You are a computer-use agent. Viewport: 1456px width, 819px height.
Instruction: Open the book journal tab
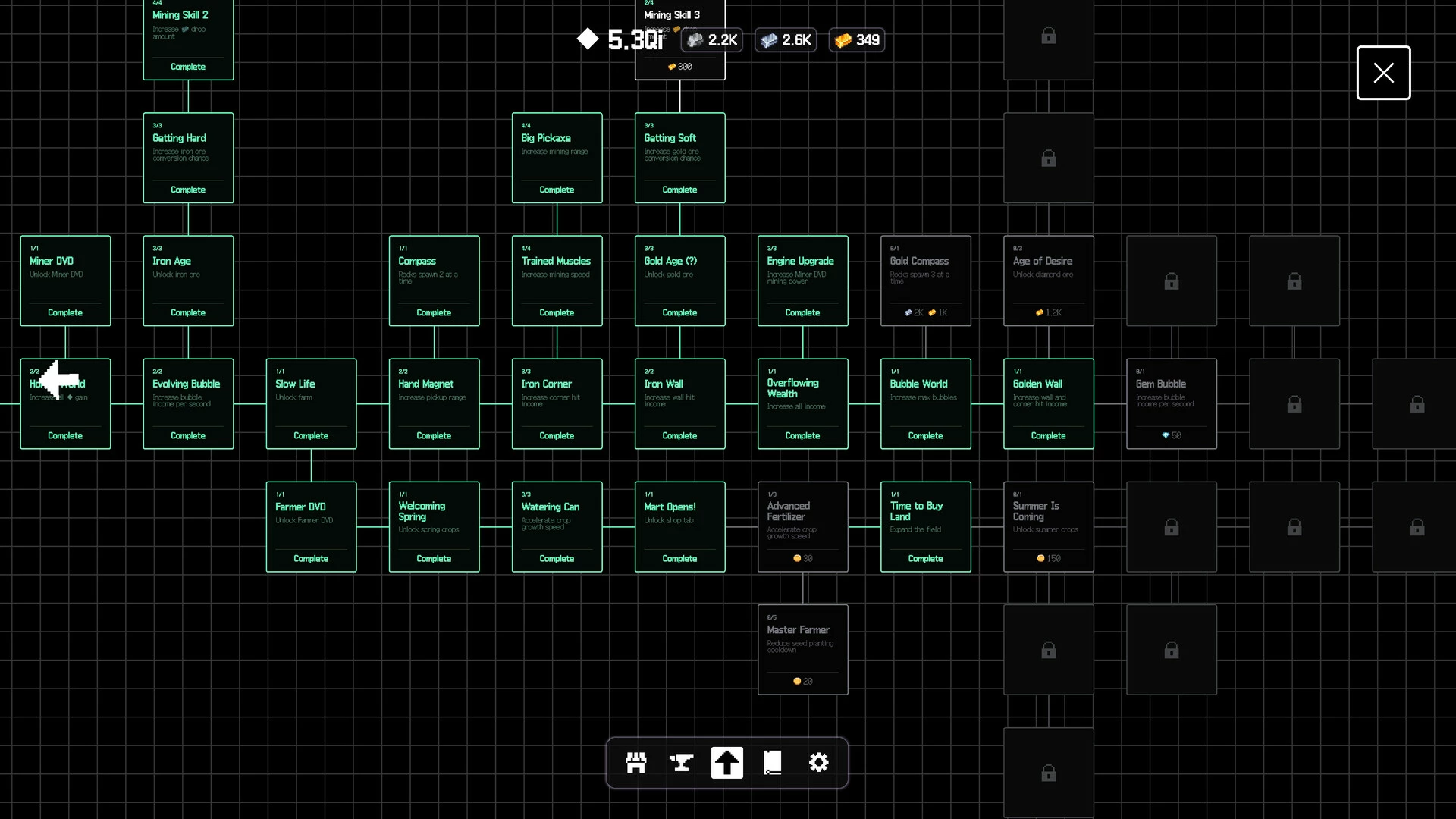[x=773, y=763]
